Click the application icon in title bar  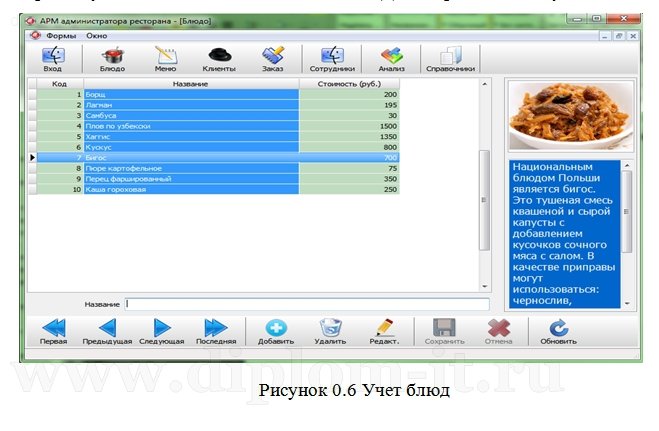pos(30,21)
